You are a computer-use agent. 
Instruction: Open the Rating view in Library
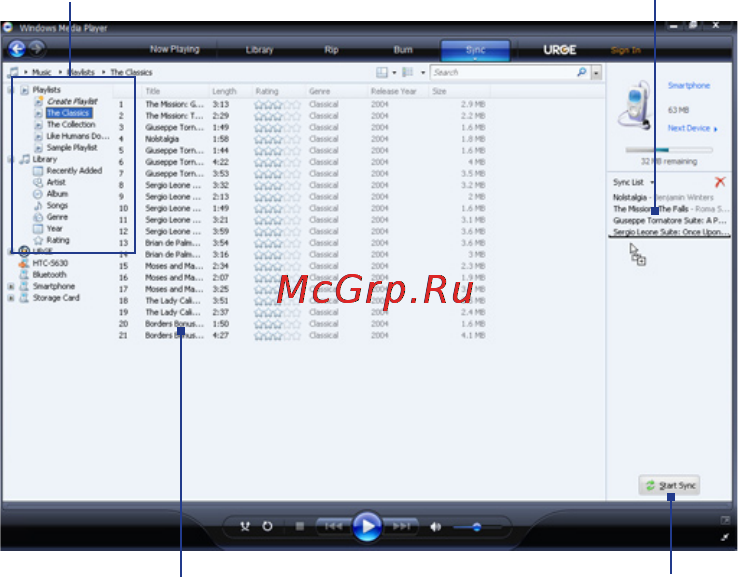pyautogui.click(x=57, y=240)
